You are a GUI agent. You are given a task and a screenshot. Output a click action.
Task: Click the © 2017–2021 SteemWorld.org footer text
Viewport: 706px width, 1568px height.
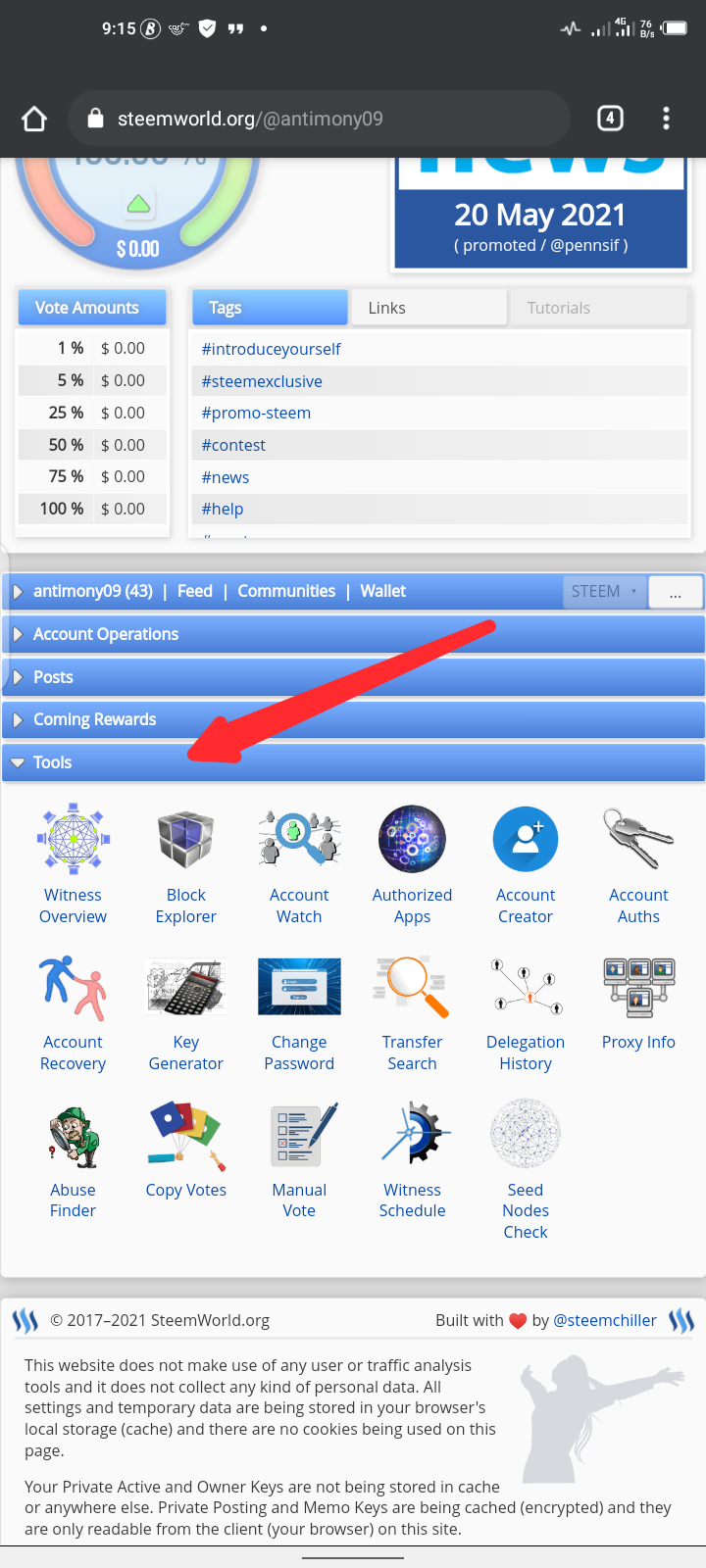click(160, 1320)
